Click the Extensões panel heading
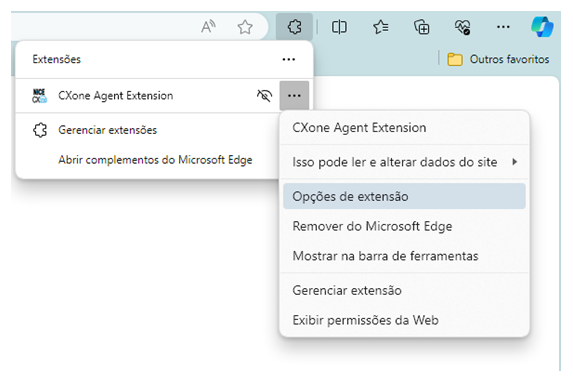Image resolution: width=573 pixels, height=383 pixels. (x=57, y=59)
